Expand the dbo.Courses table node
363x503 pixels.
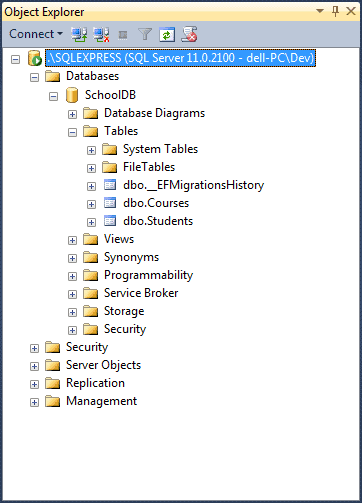91,204
